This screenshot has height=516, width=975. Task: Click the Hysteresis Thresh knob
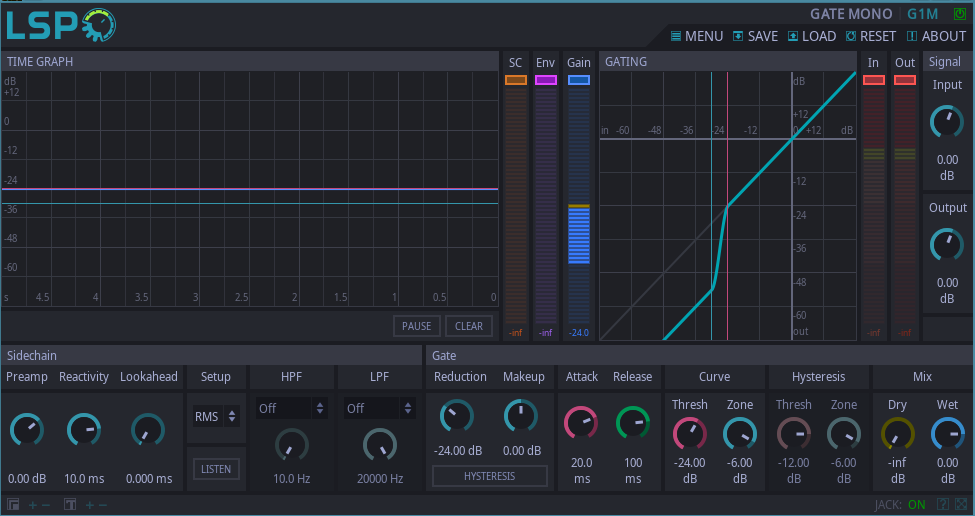coord(793,434)
